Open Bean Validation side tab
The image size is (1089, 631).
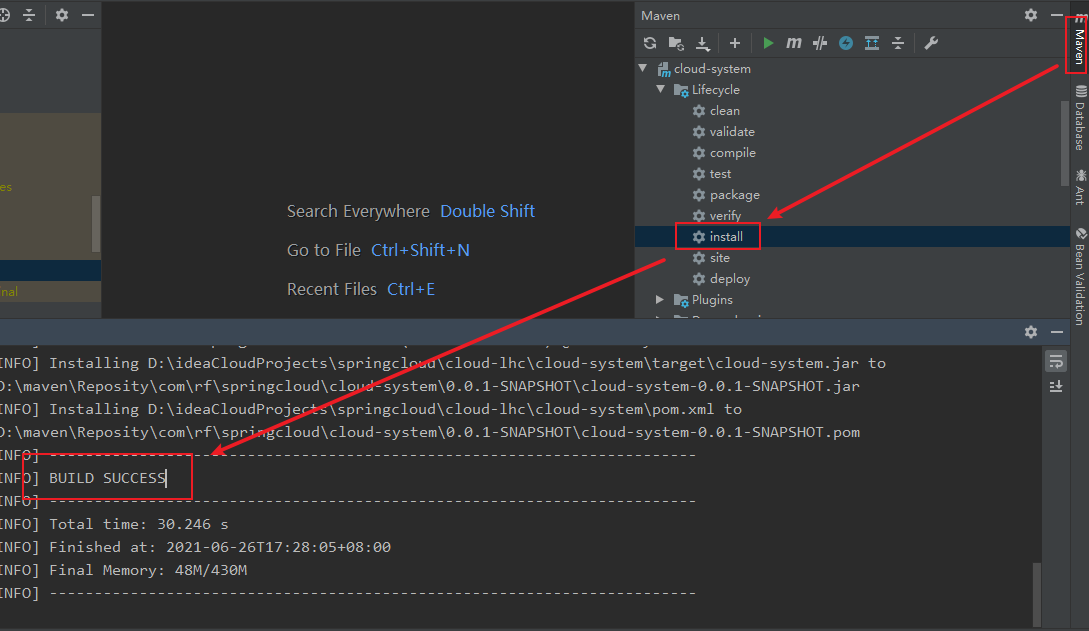(x=1080, y=276)
